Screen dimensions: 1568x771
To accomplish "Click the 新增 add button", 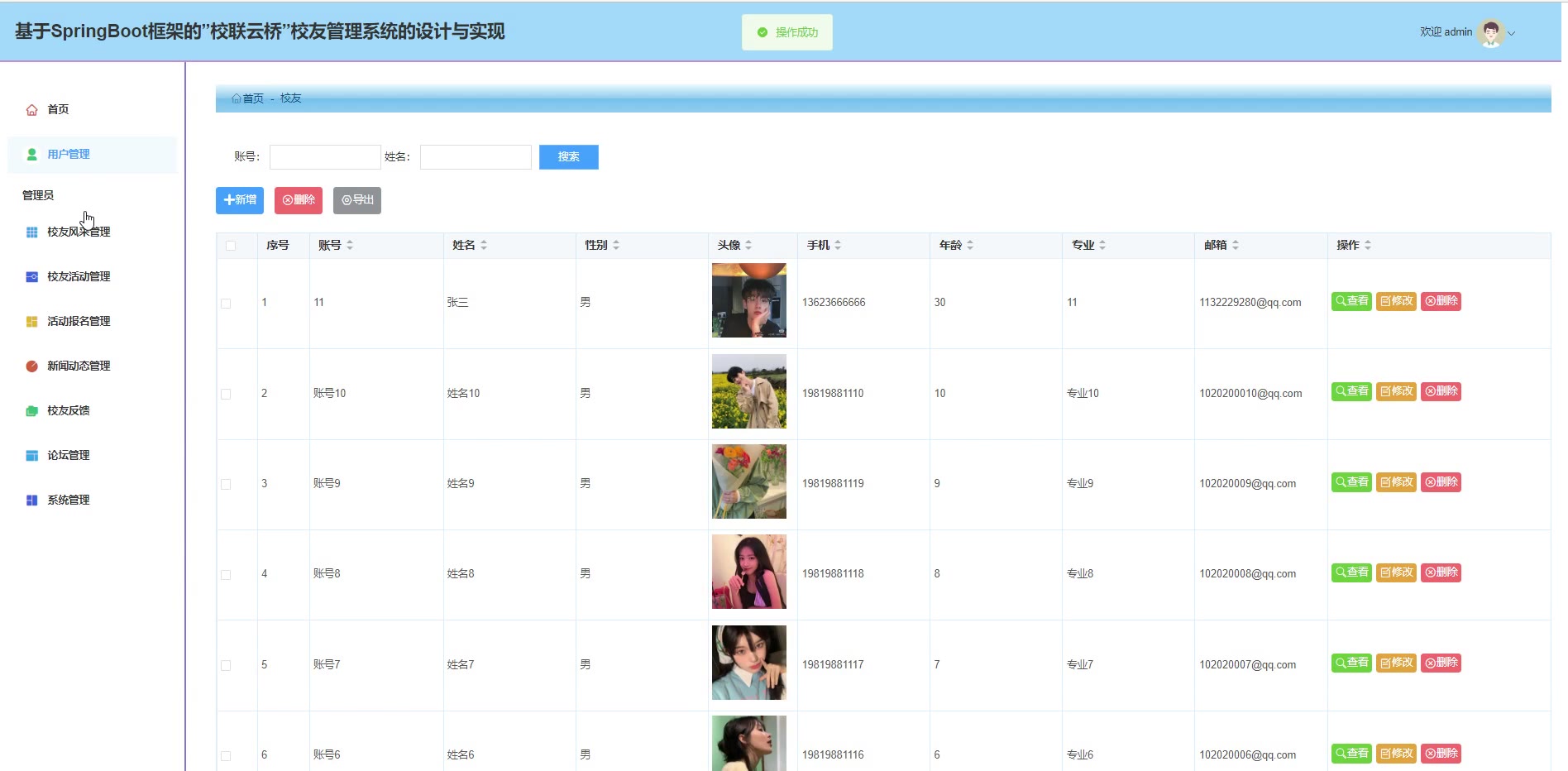I will tap(240, 200).
